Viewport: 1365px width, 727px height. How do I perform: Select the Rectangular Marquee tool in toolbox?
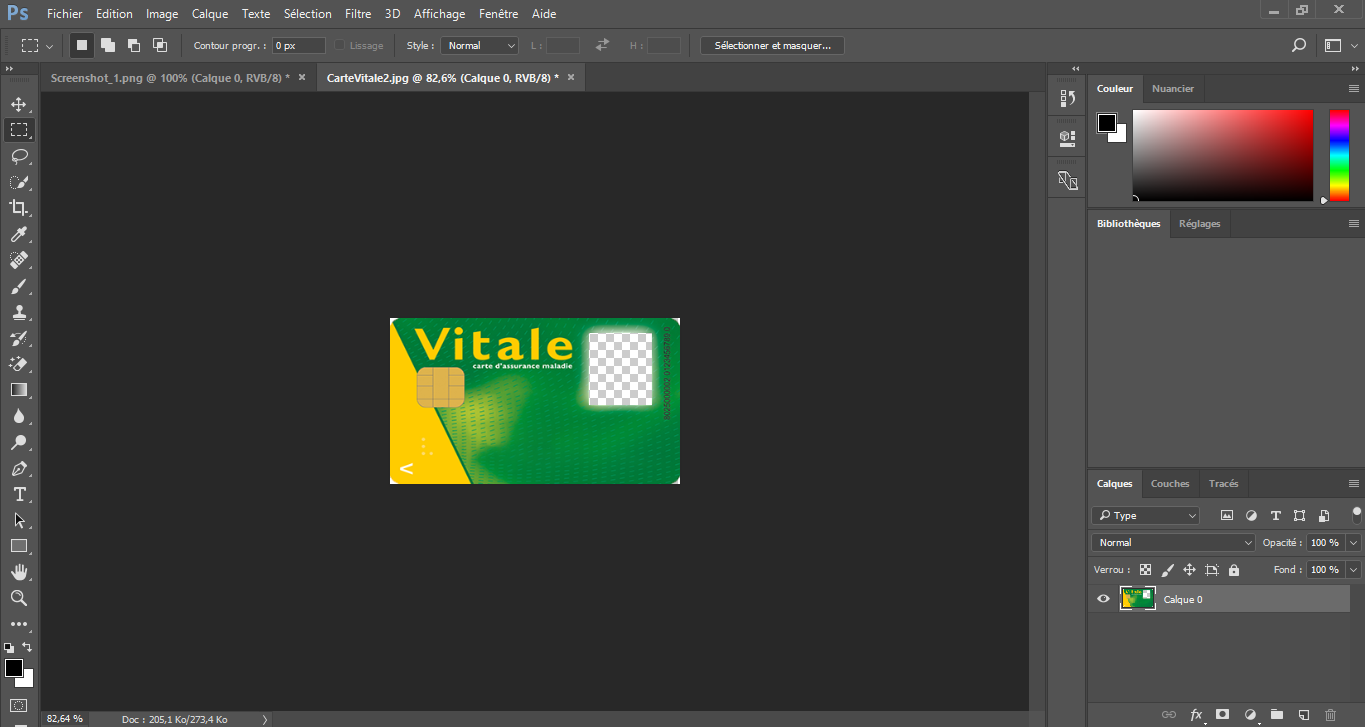18,130
